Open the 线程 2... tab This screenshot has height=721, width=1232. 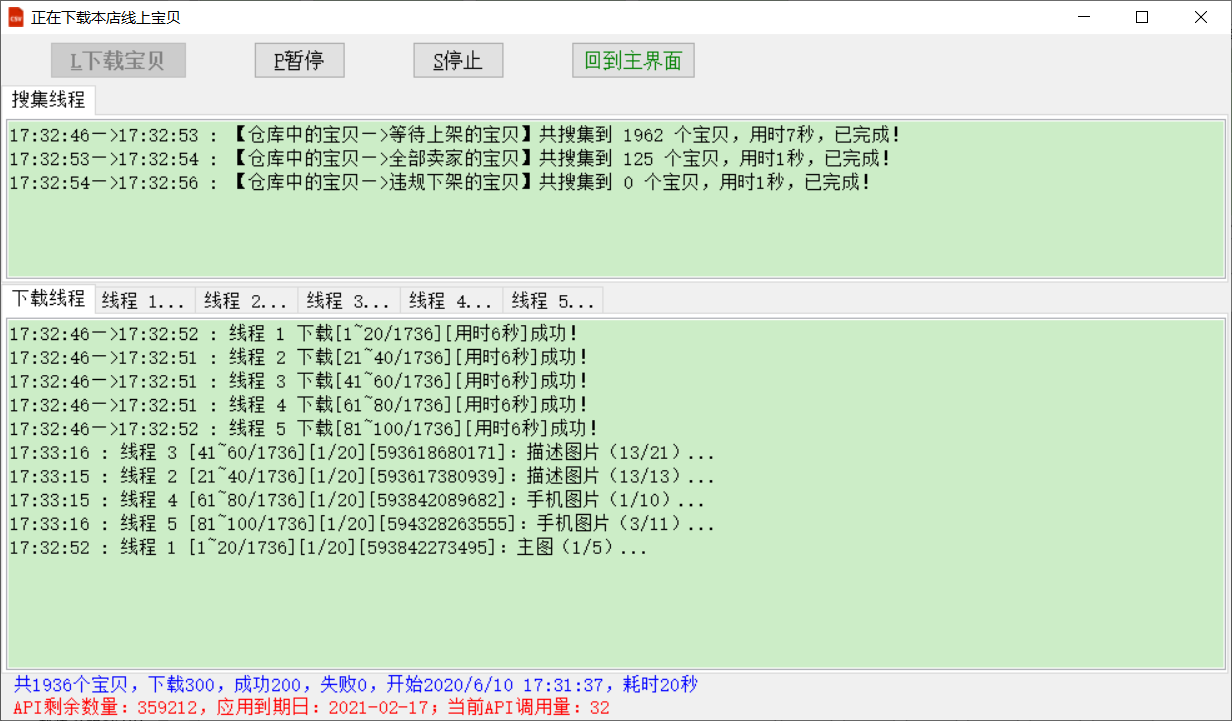tap(247, 300)
